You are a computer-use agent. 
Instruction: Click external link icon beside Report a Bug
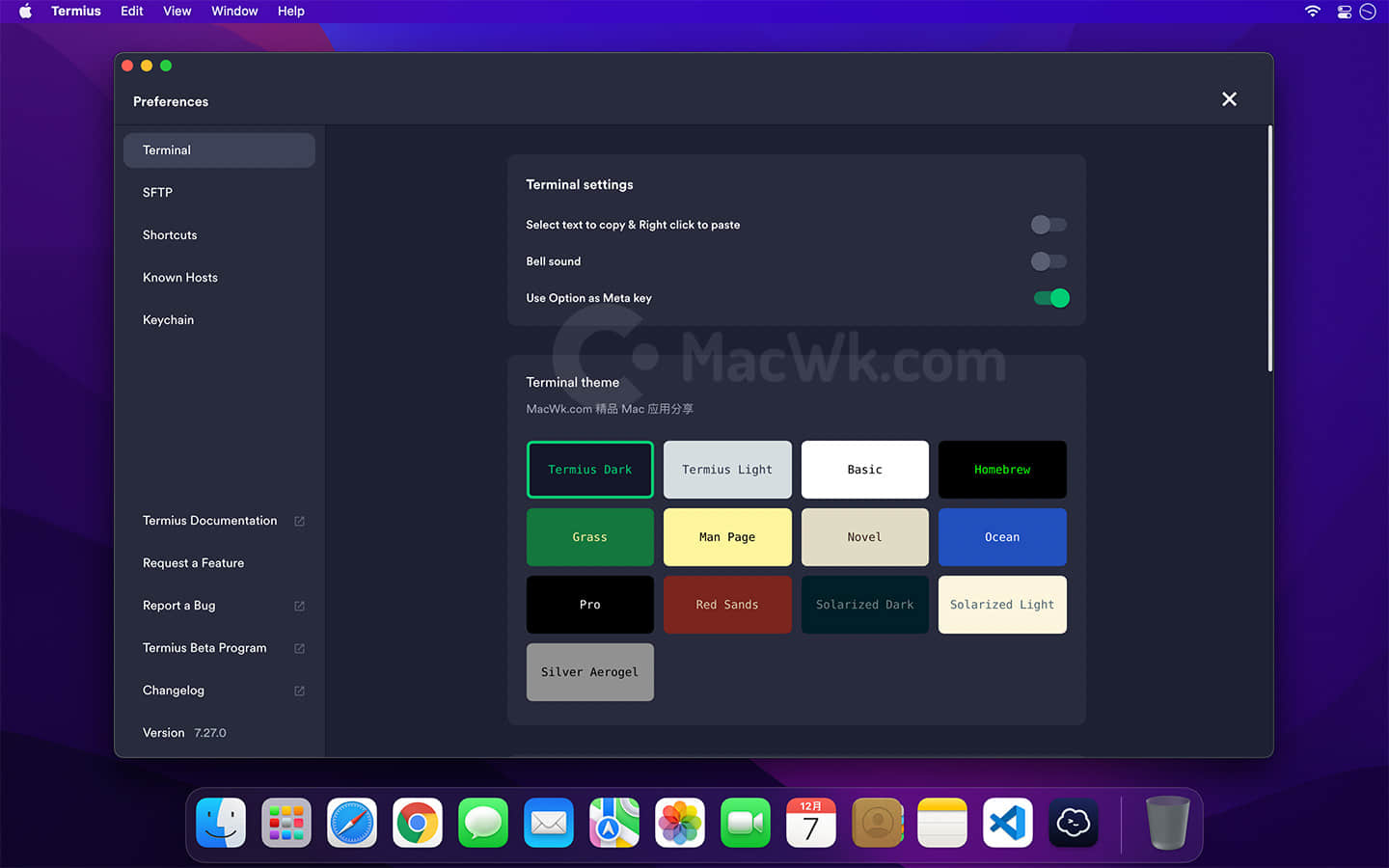click(299, 606)
